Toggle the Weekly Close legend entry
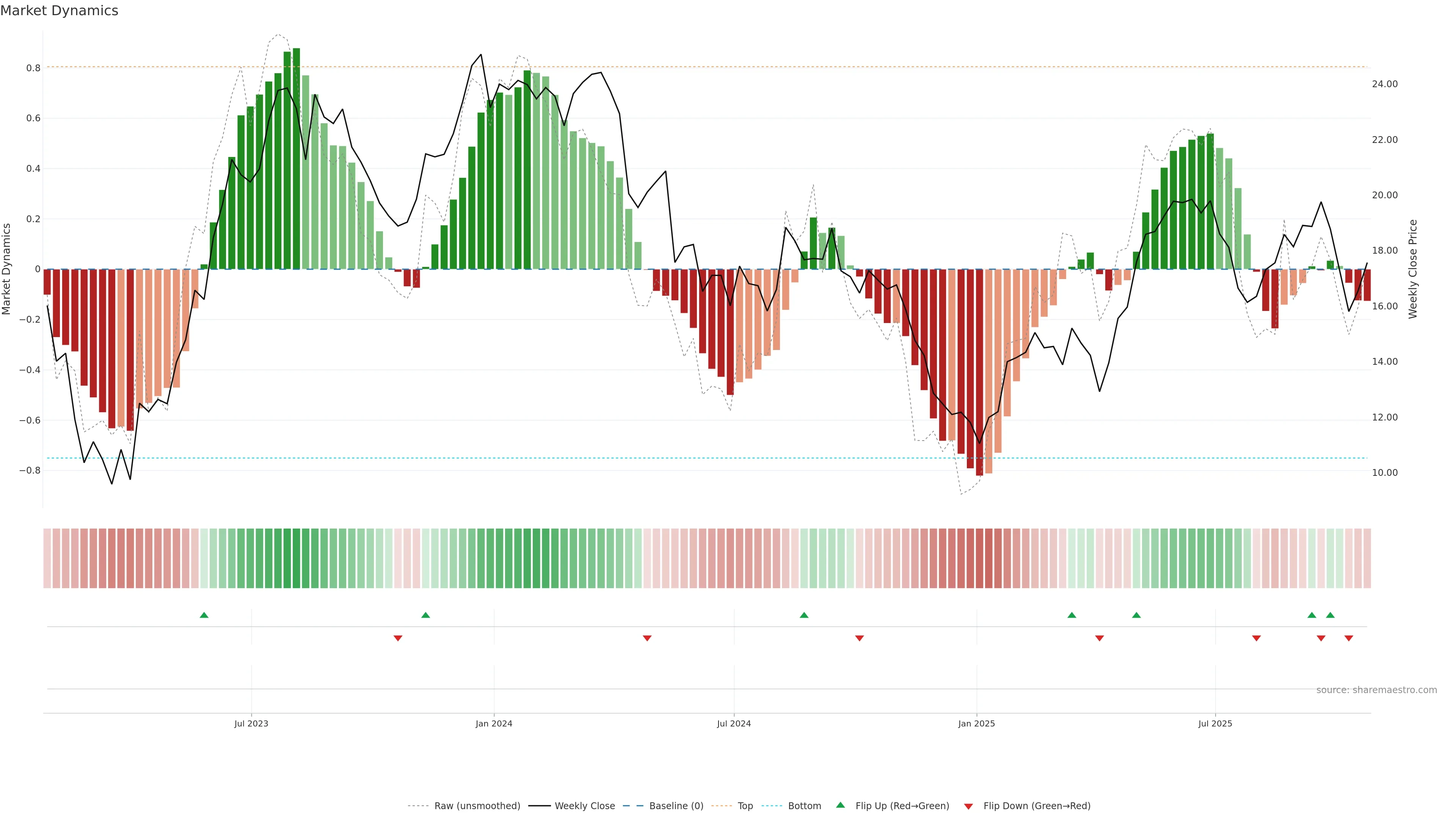1456x819 pixels. pyautogui.click(x=584, y=805)
